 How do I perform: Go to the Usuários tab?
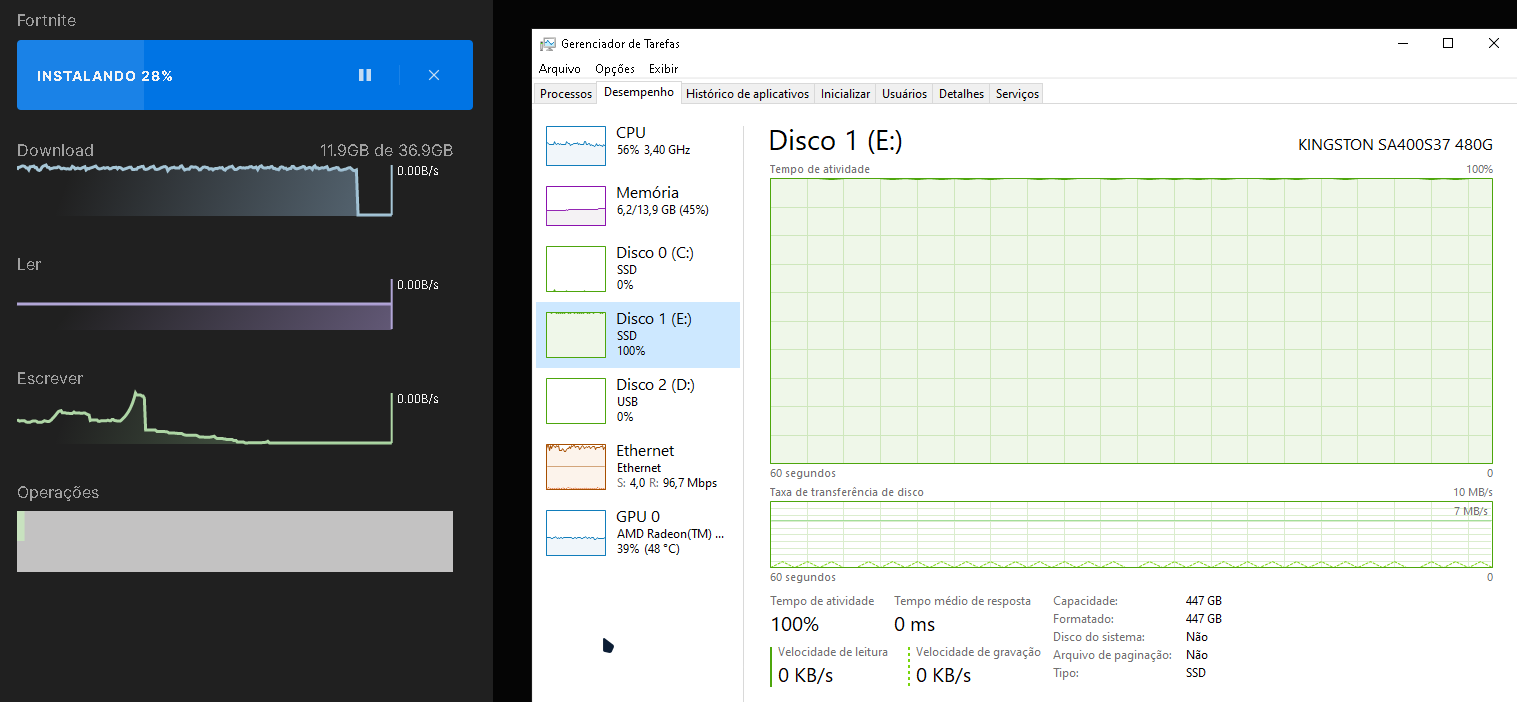(905, 94)
